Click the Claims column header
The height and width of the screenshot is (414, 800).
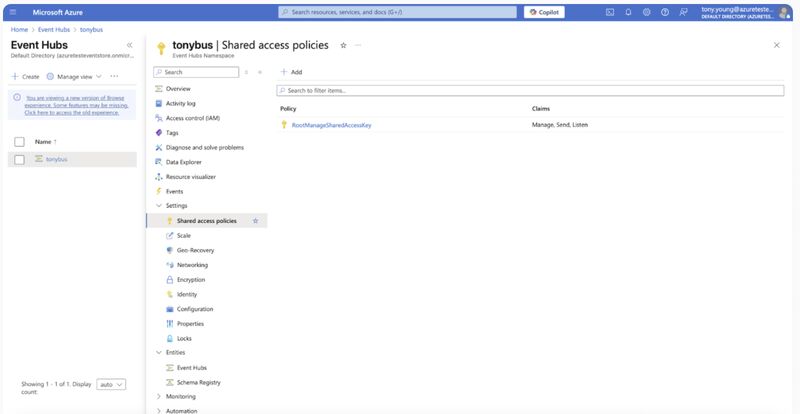pyautogui.click(x=541, y=109)
